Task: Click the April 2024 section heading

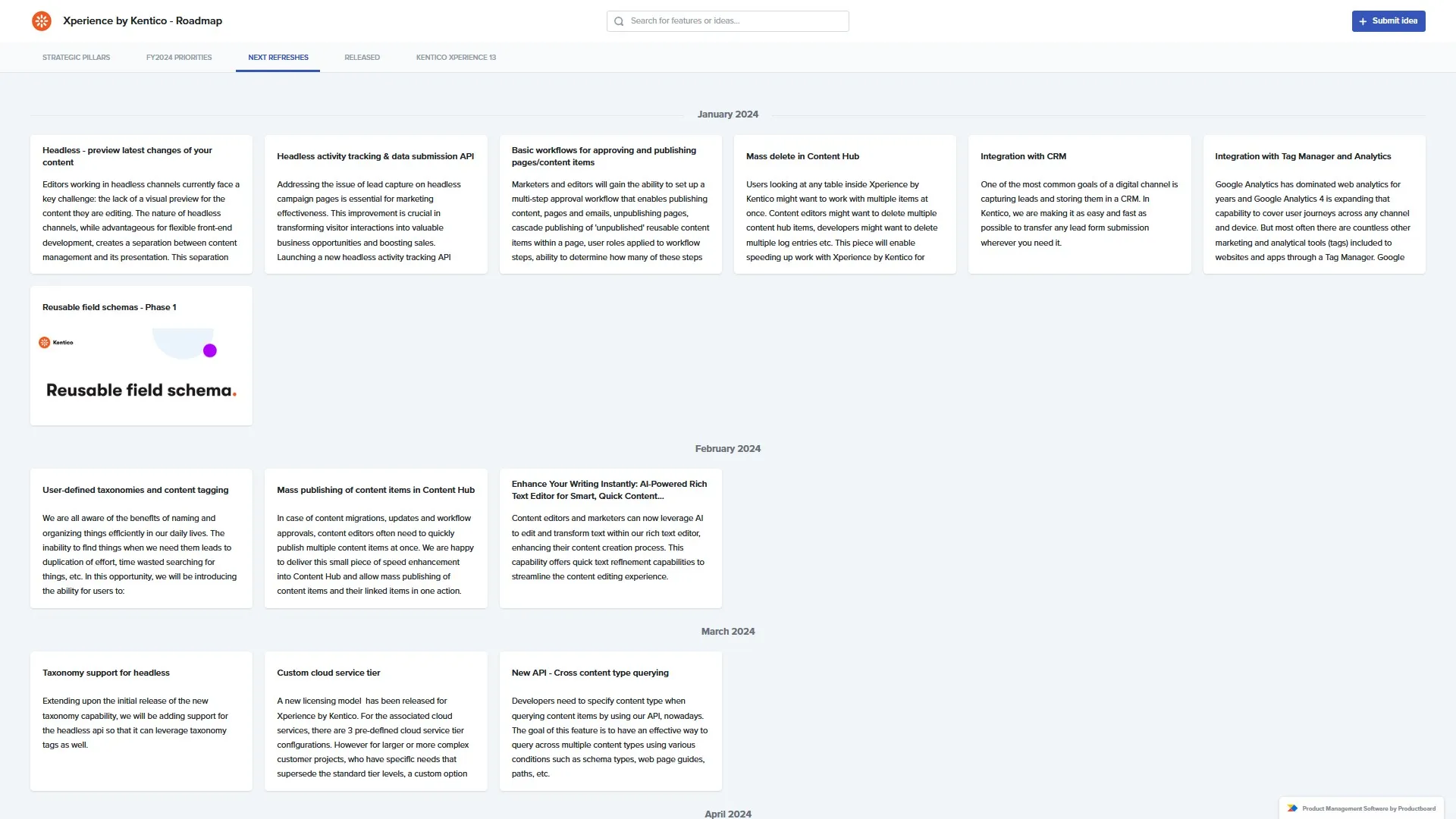Action: pyautogui.click(x=728, y=814)
